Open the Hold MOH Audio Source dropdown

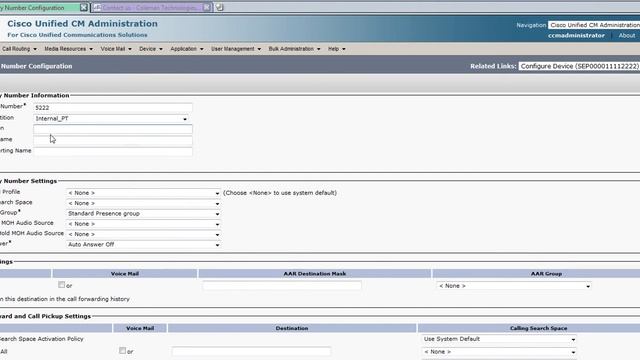point(143,234)
